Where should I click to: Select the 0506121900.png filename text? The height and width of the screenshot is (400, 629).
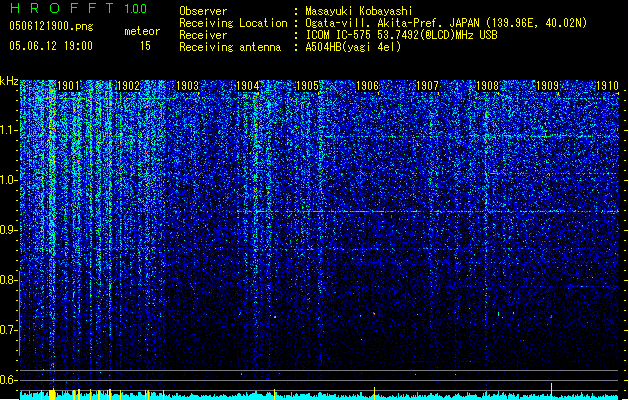point(51,26)
